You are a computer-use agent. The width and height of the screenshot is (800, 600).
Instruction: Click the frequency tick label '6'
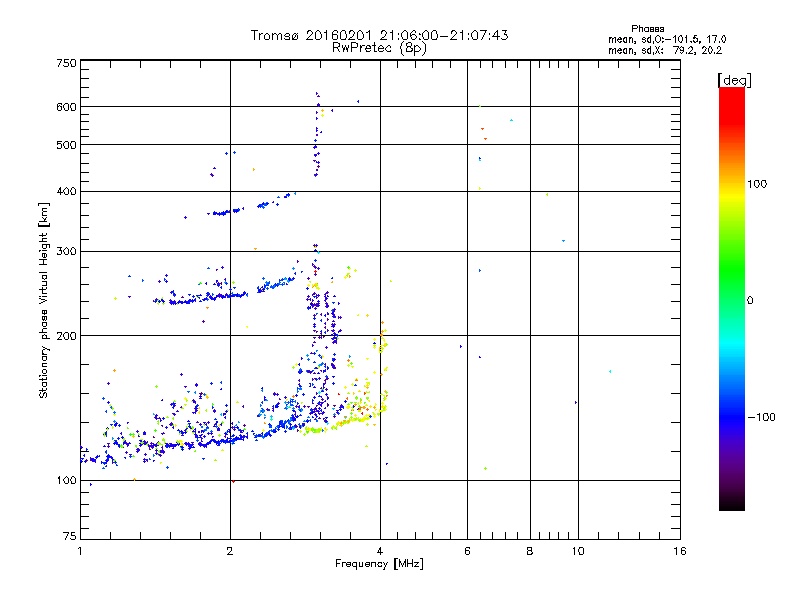pos(467,551)
